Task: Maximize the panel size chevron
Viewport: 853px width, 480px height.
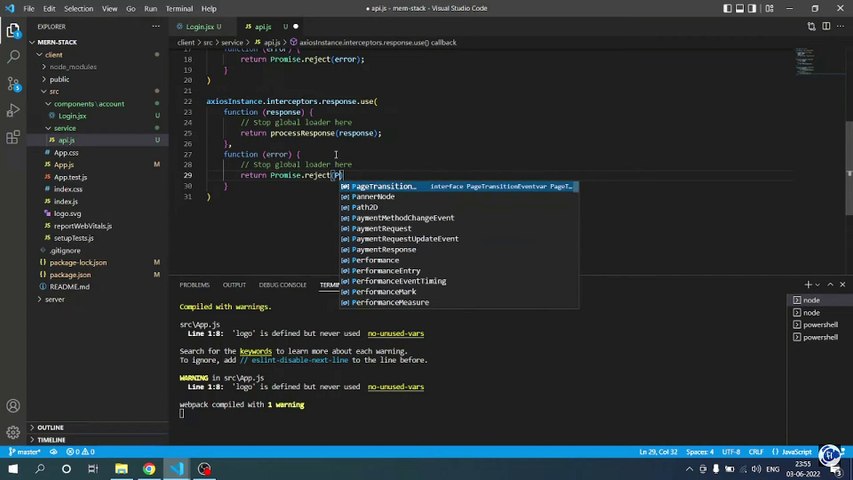Action: [x=830, y=285]
